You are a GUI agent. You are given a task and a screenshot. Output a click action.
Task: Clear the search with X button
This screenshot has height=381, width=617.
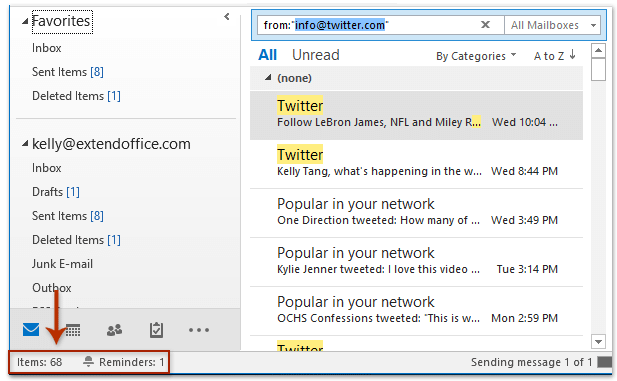[486, 25]
